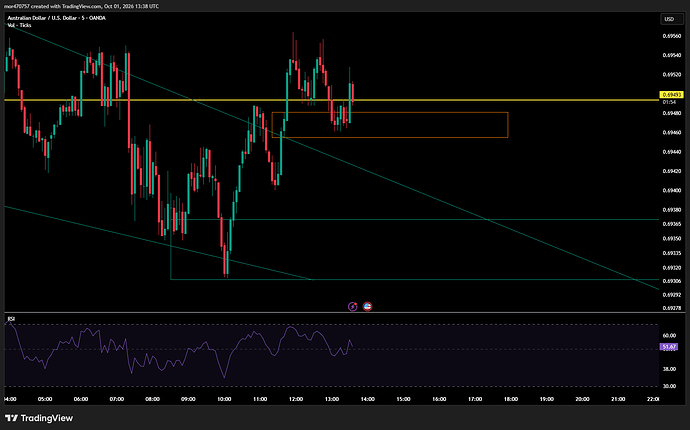Click the 38.00 RSI scale label

click(669, 369)
